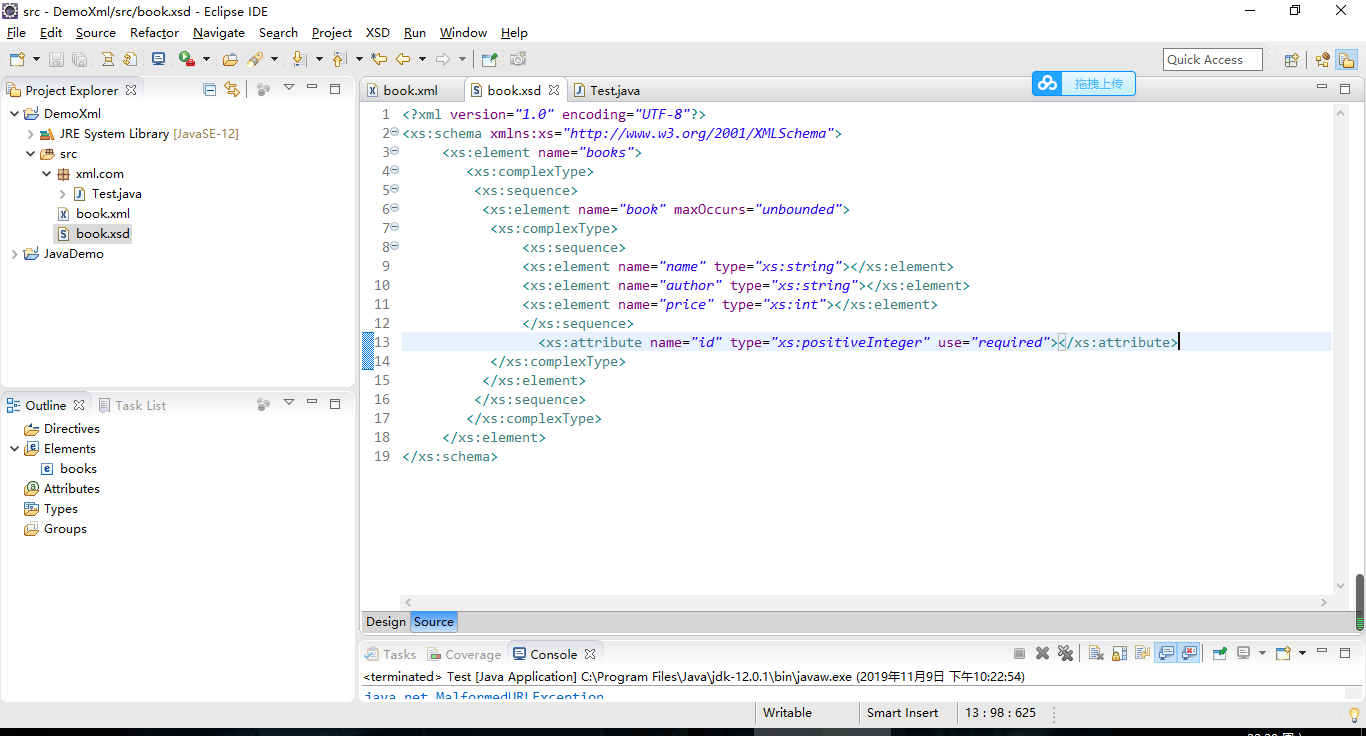
Task: Select book.xml in Project Explorer
Action: pyautogui.click(x=103, y=214)
